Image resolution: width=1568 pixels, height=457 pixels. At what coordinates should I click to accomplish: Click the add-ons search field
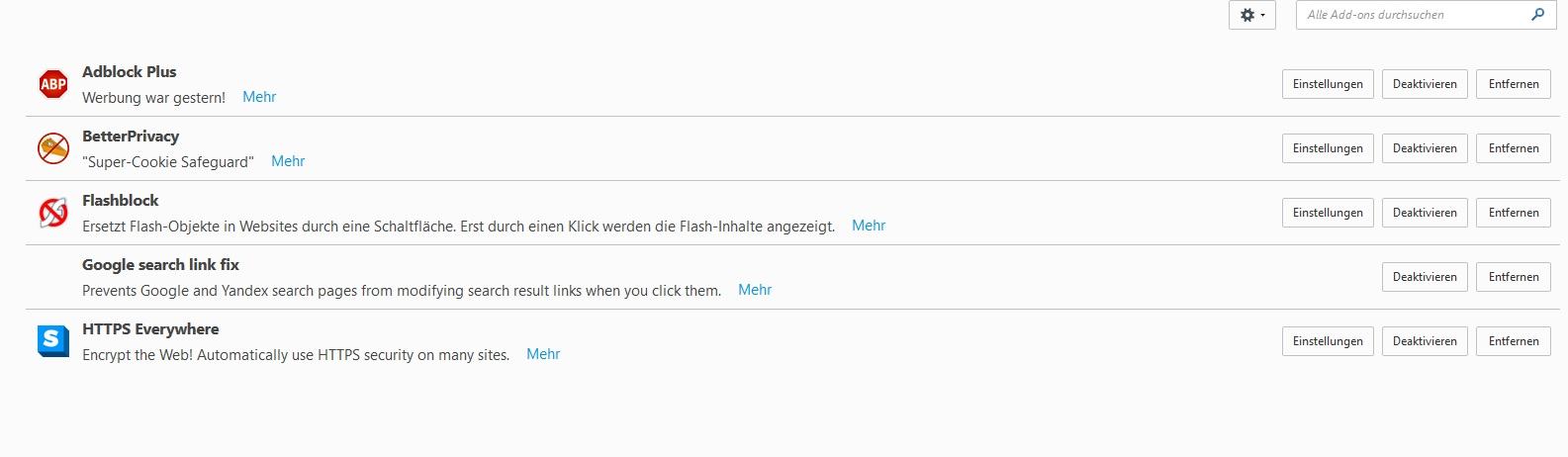[1415, 15]
